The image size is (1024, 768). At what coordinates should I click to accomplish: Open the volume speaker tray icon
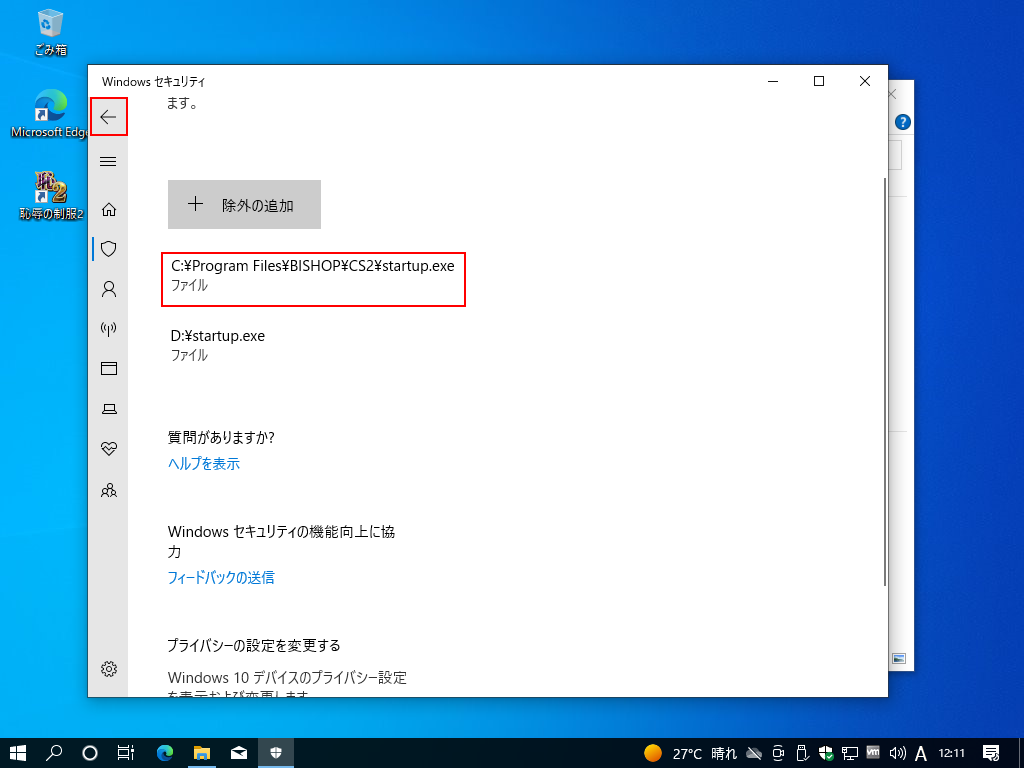(897, 754)
